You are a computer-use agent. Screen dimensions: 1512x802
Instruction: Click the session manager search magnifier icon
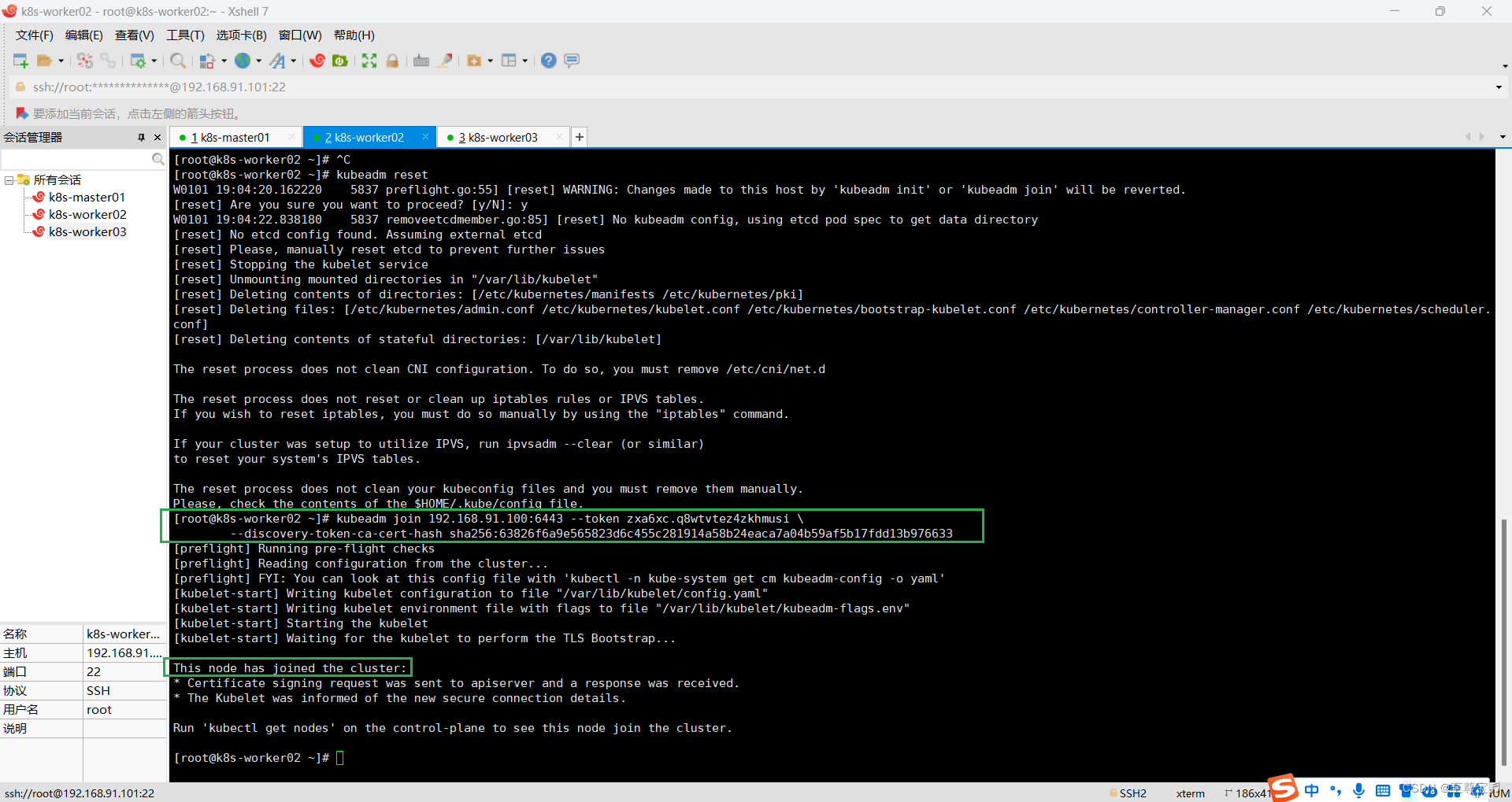[157, 160]
